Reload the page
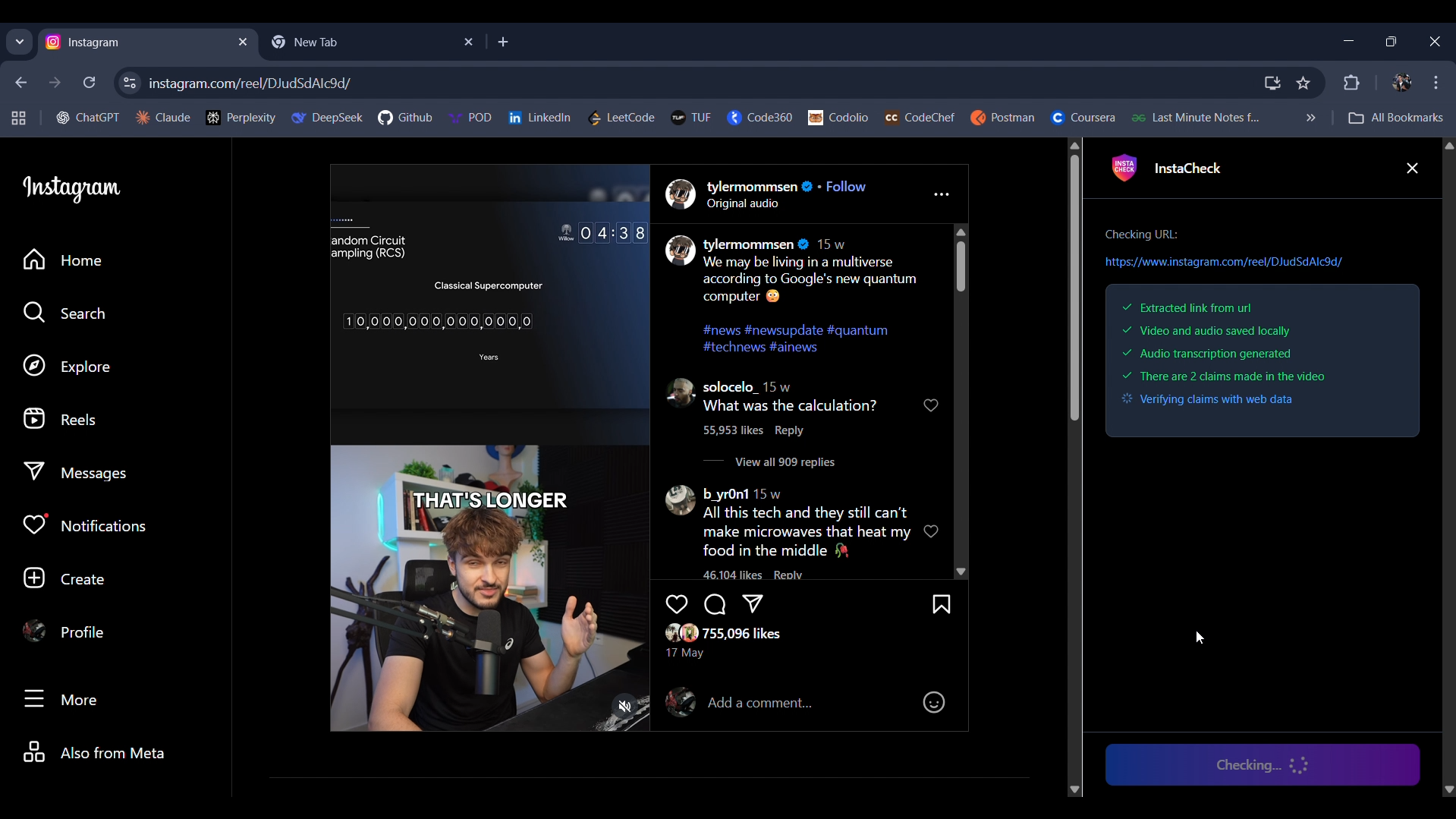The image size is (1456, 819). [89, 83]
